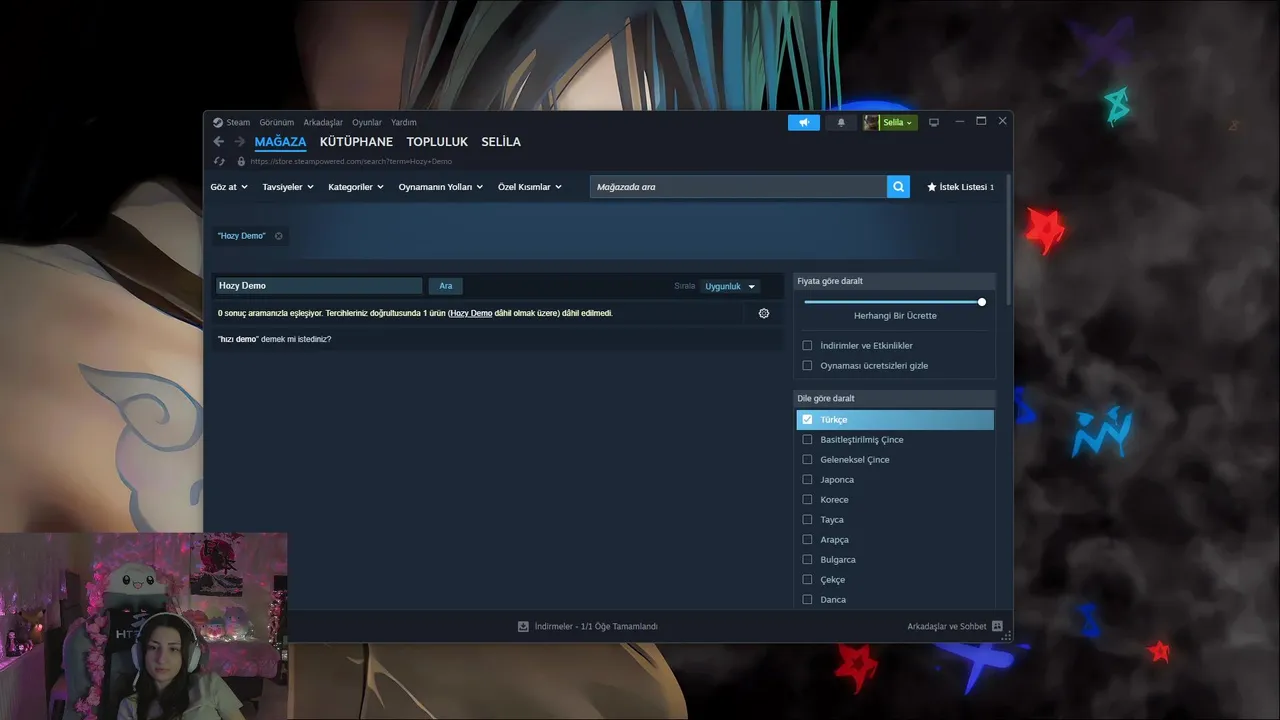Open İstek Listesi wishlist
Screen dimensions: 1280x720
pyautogui.click(x=961, y=187)
